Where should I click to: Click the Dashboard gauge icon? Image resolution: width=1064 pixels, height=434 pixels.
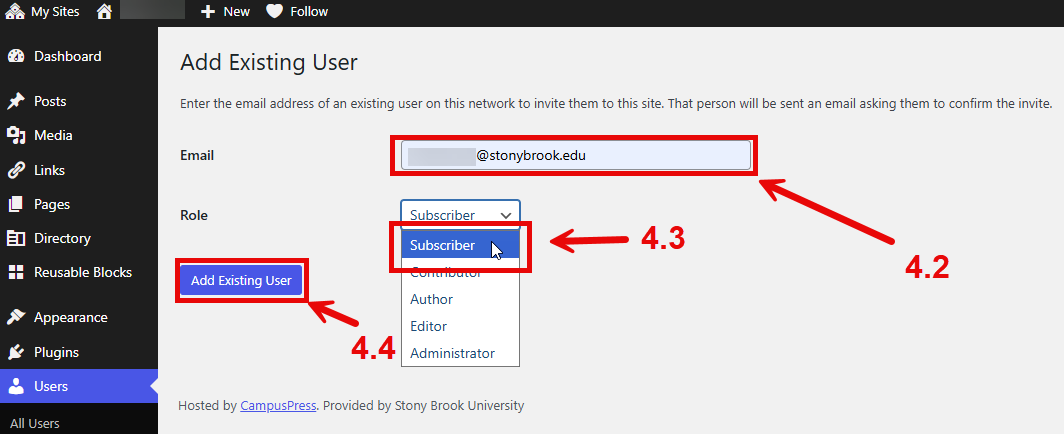tap(16, 57)
